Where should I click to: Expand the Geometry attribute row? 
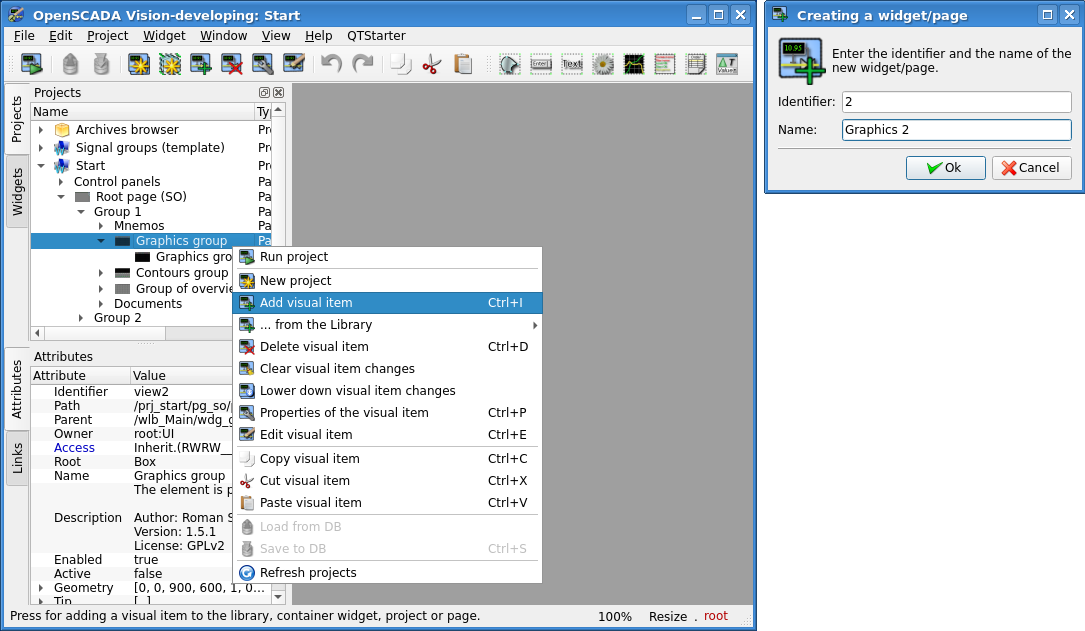pyautogui.click(x=41, y=588)
